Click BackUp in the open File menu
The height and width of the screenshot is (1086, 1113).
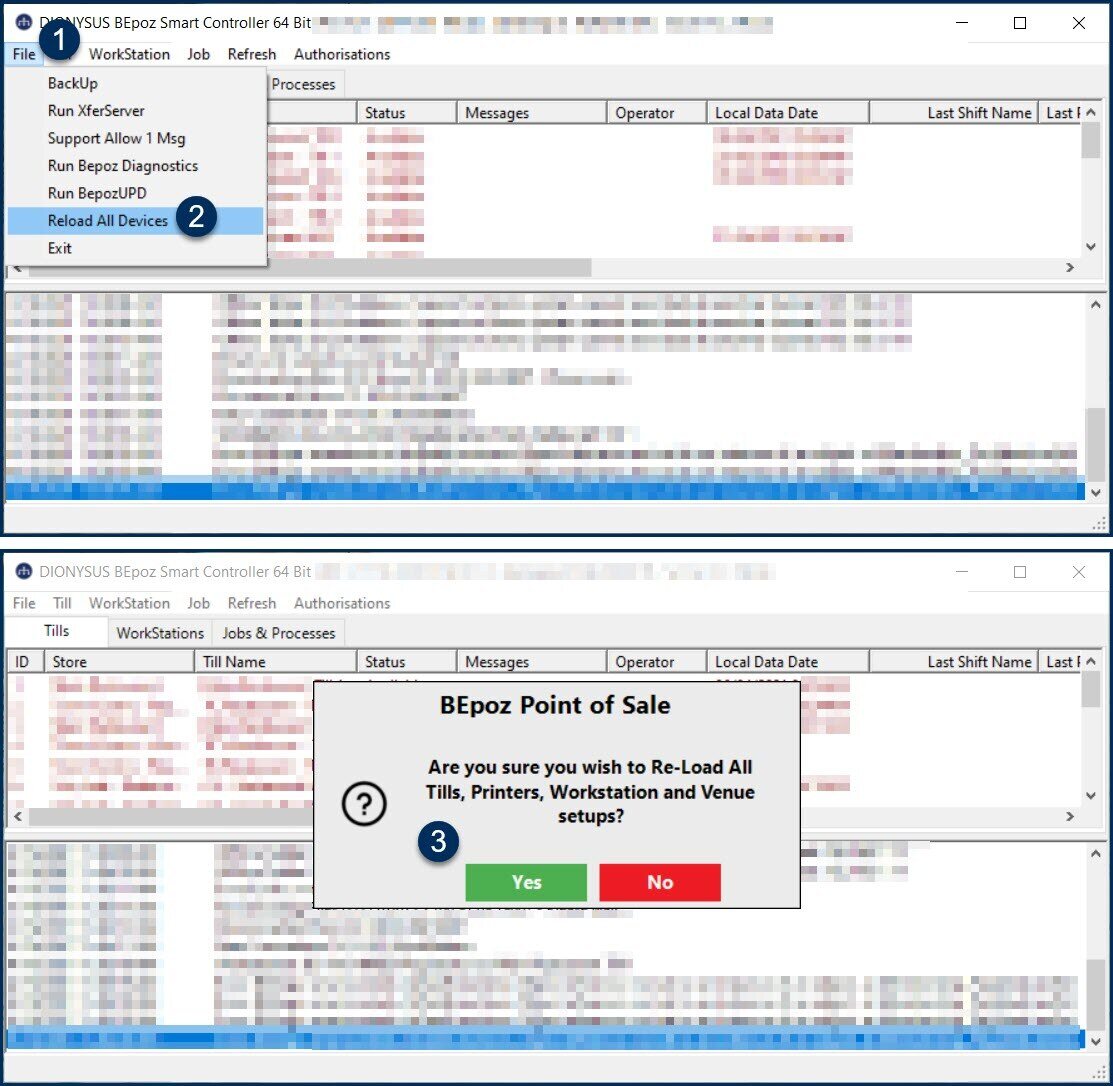pyautogui.click(x=73, y=84)
